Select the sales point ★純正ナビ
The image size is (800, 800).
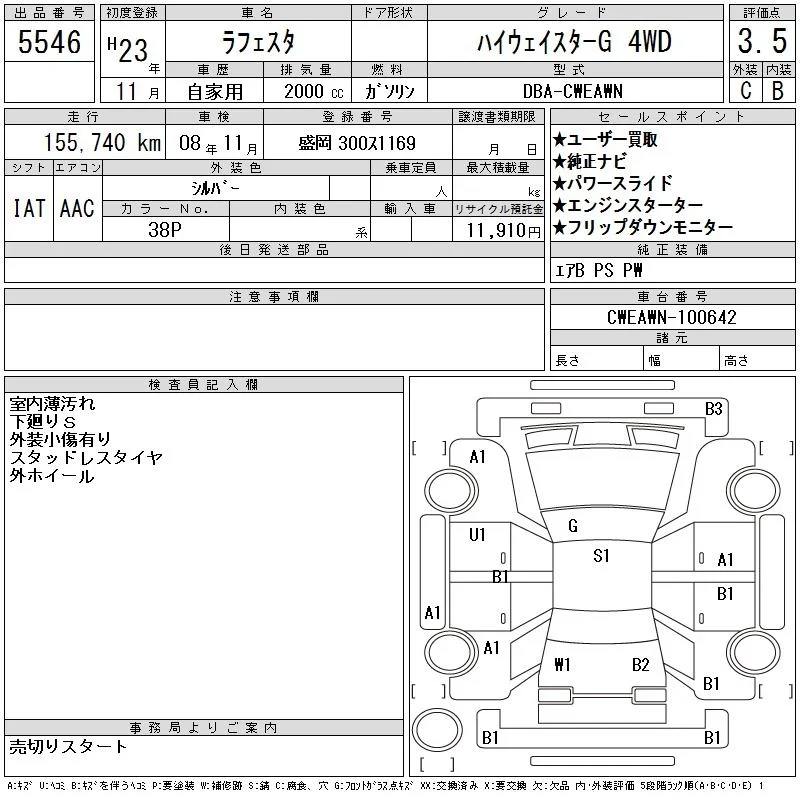click(x=589, y=161)
